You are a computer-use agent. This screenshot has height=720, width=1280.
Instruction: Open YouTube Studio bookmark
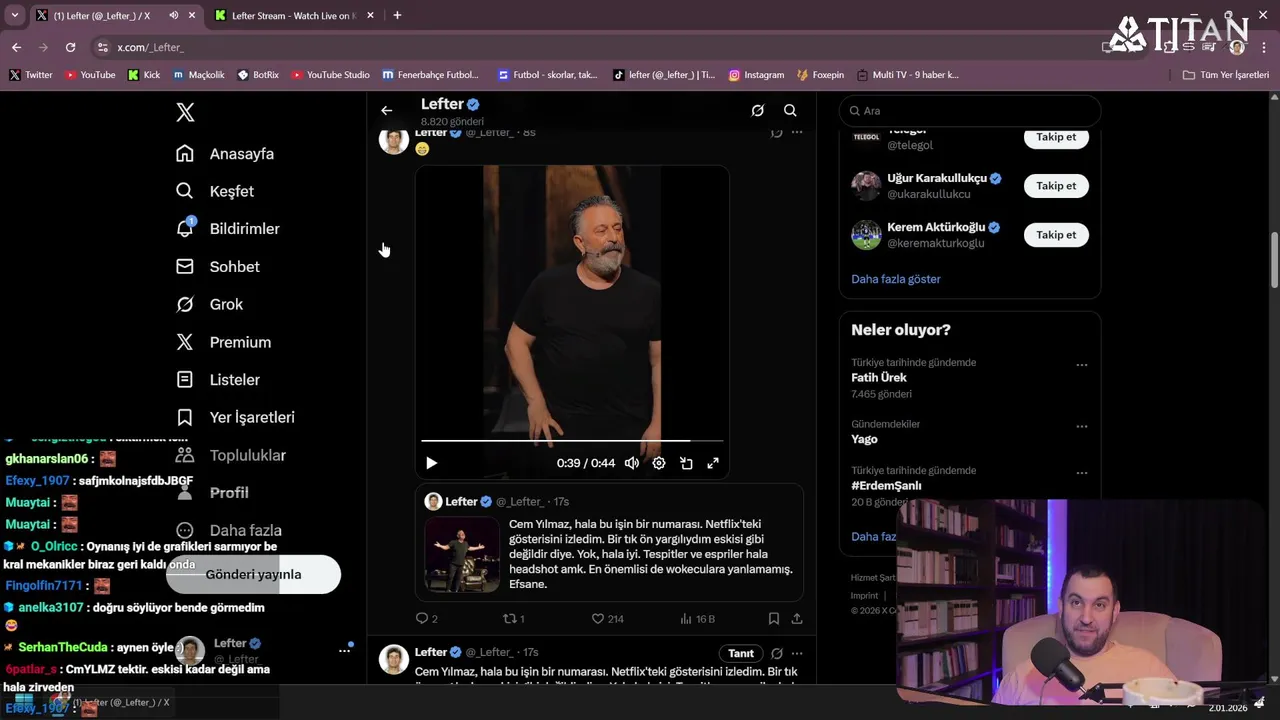(330, 75)
